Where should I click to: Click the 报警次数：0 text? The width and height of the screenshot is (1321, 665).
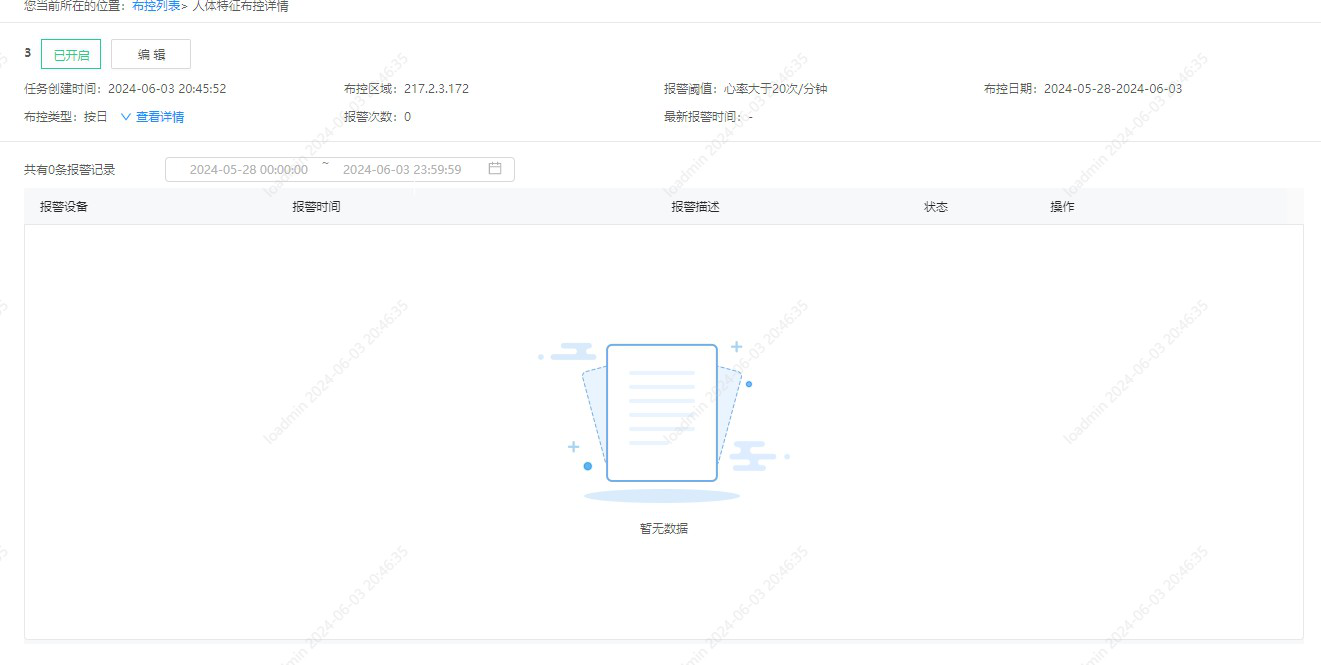pyautogui.click(x=377, y=117)
